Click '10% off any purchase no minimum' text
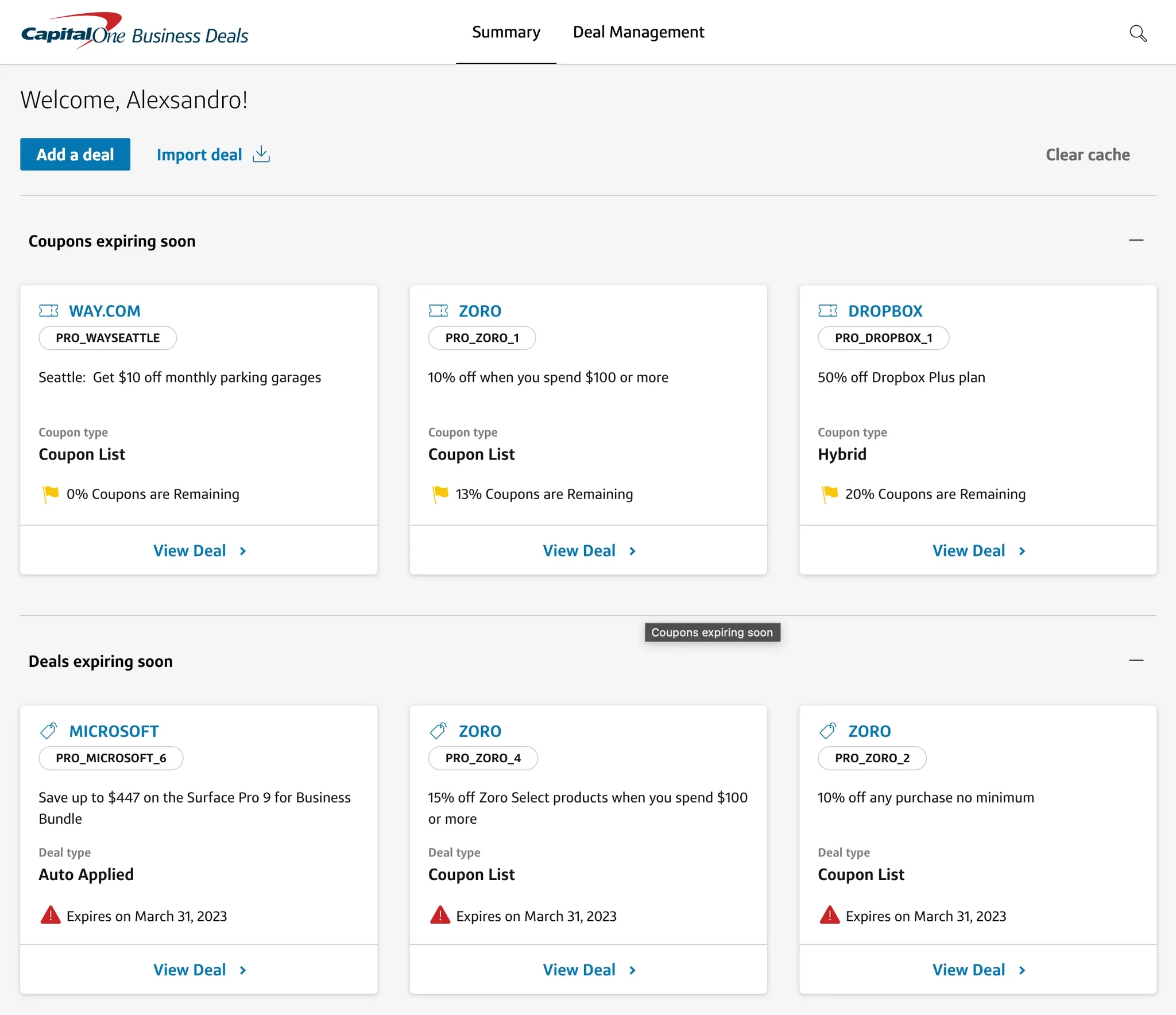 click(926, 797)
